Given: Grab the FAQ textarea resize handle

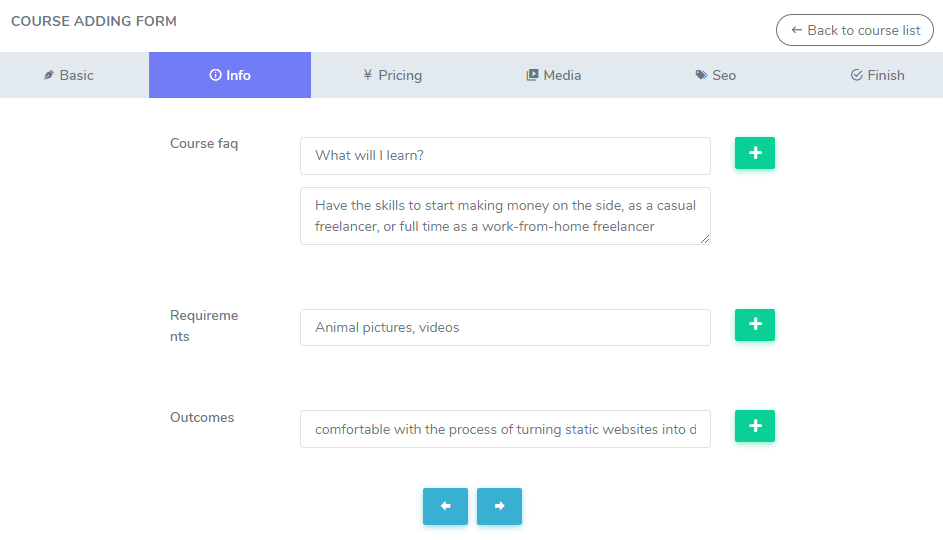Looking at the screenshot, I should coord(705,239).
